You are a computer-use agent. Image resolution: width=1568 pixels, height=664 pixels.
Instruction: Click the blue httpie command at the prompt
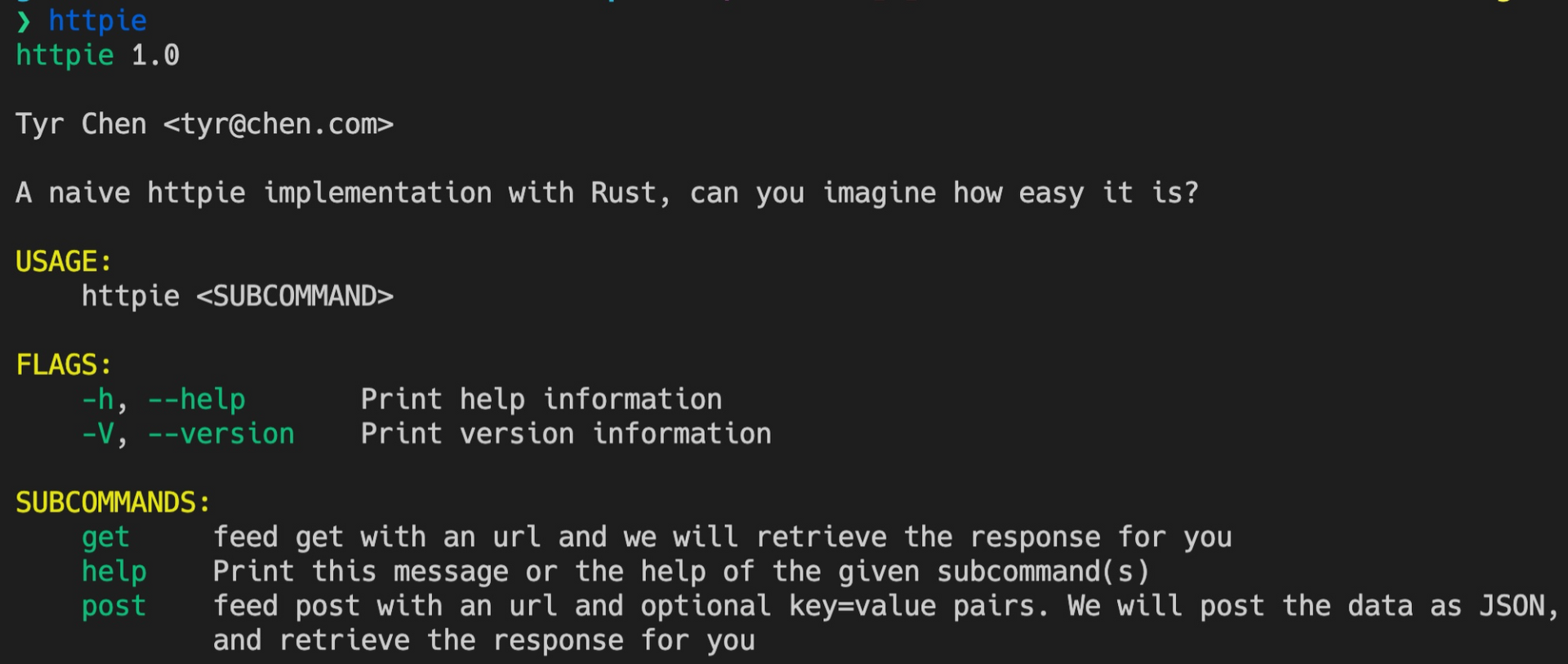click(x=97, y=21)
